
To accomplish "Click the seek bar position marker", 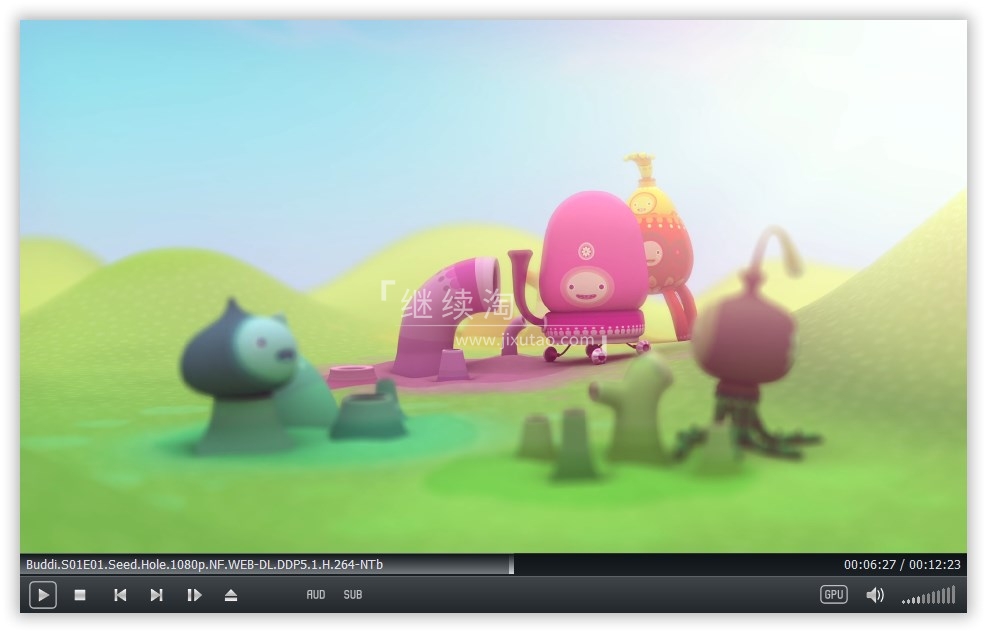I will coord(512,565).
